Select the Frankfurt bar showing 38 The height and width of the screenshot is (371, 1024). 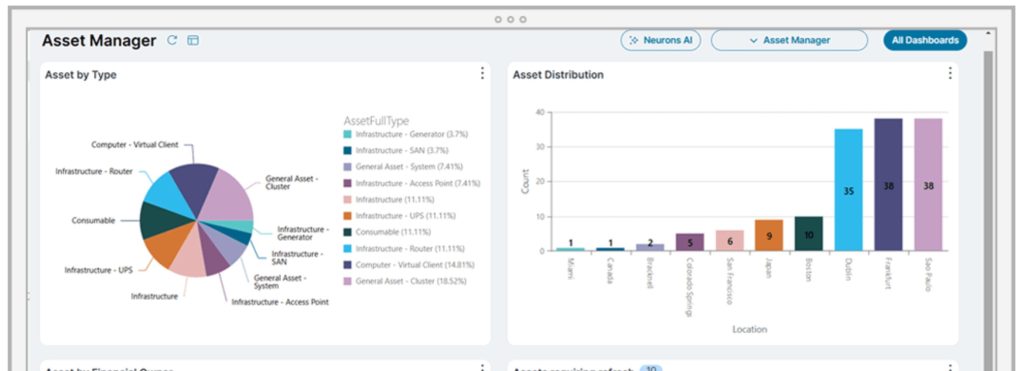(888, 185)
